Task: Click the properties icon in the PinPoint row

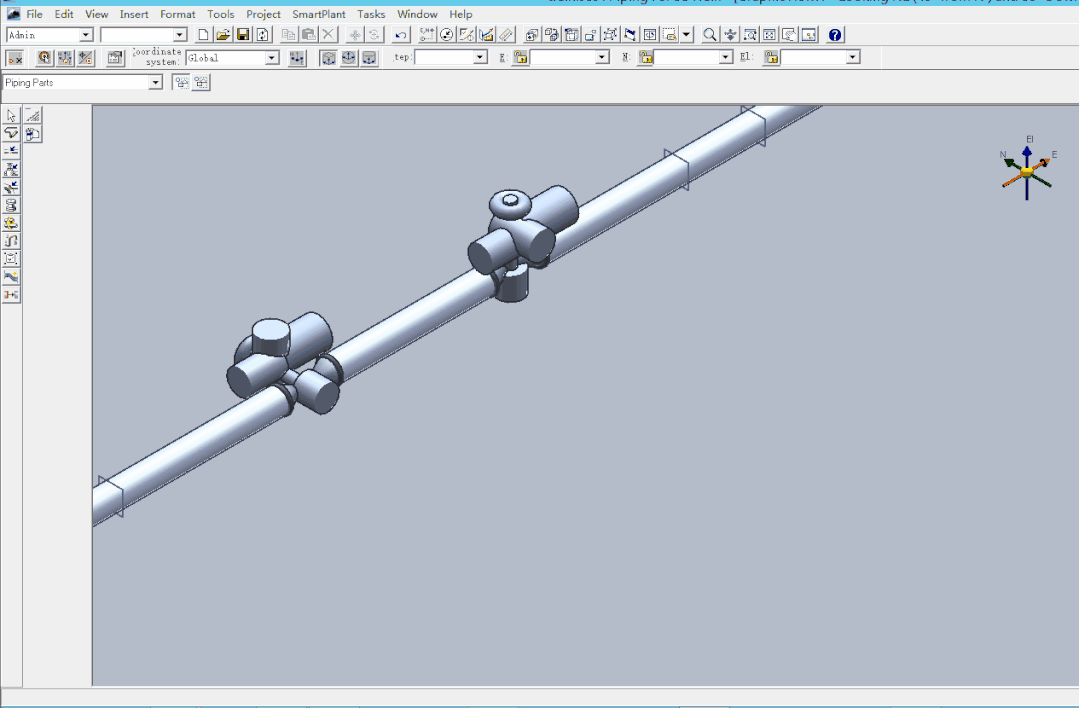Action: point(115,58)
